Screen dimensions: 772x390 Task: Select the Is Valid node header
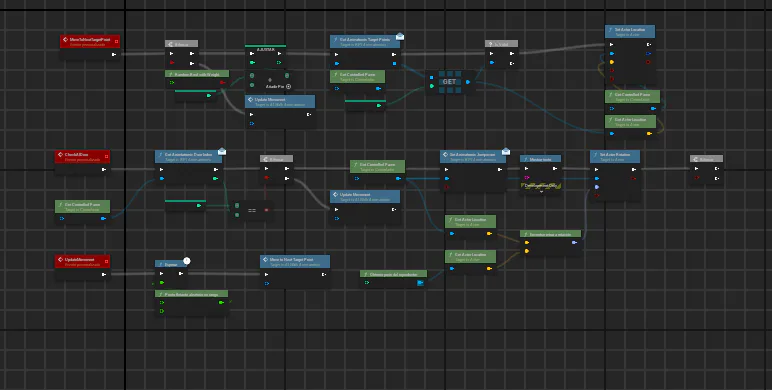[x=501, y=44]
